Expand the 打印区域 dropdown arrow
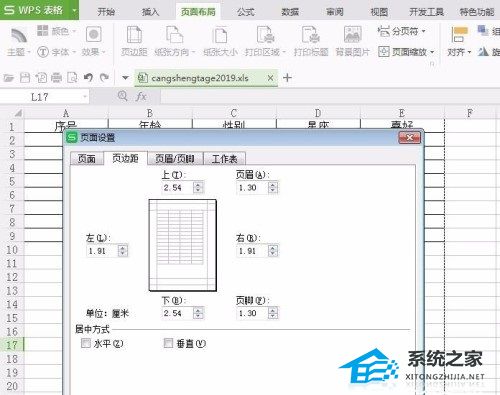Screen dimensions: 500x395 pyautogui.click(x=284, y=52)
